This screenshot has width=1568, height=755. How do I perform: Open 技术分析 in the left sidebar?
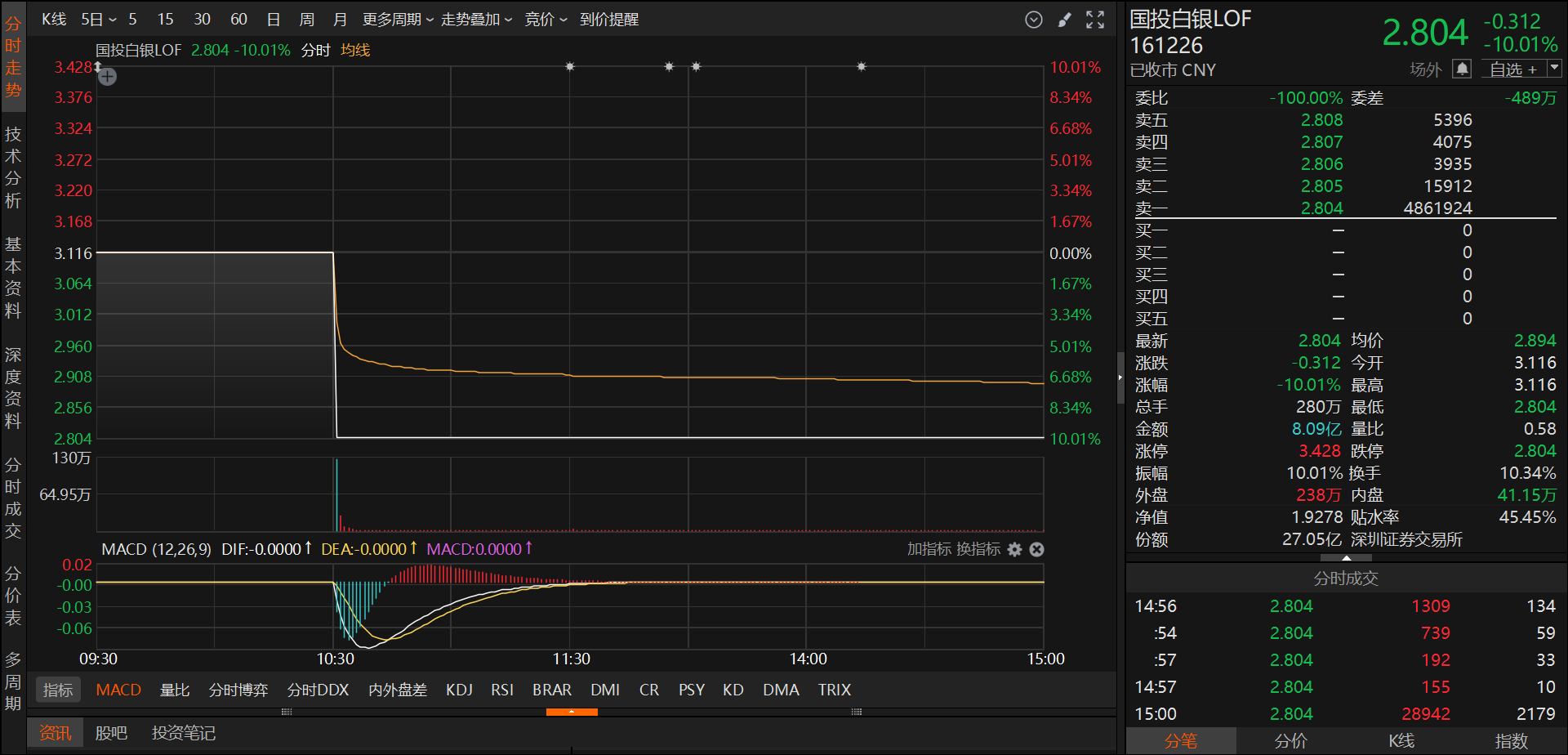[x=13, y=168]
